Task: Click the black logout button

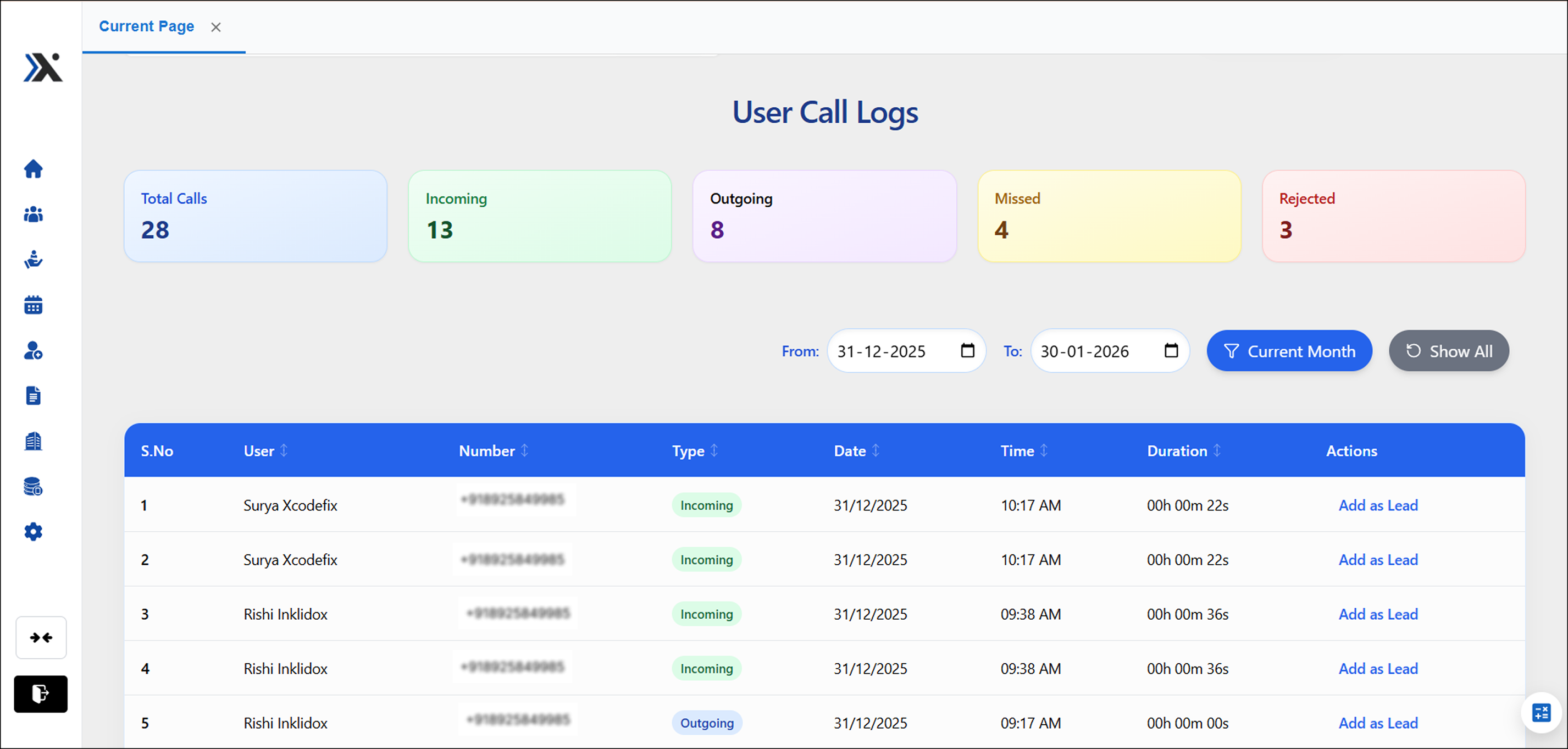Action: 41,693
